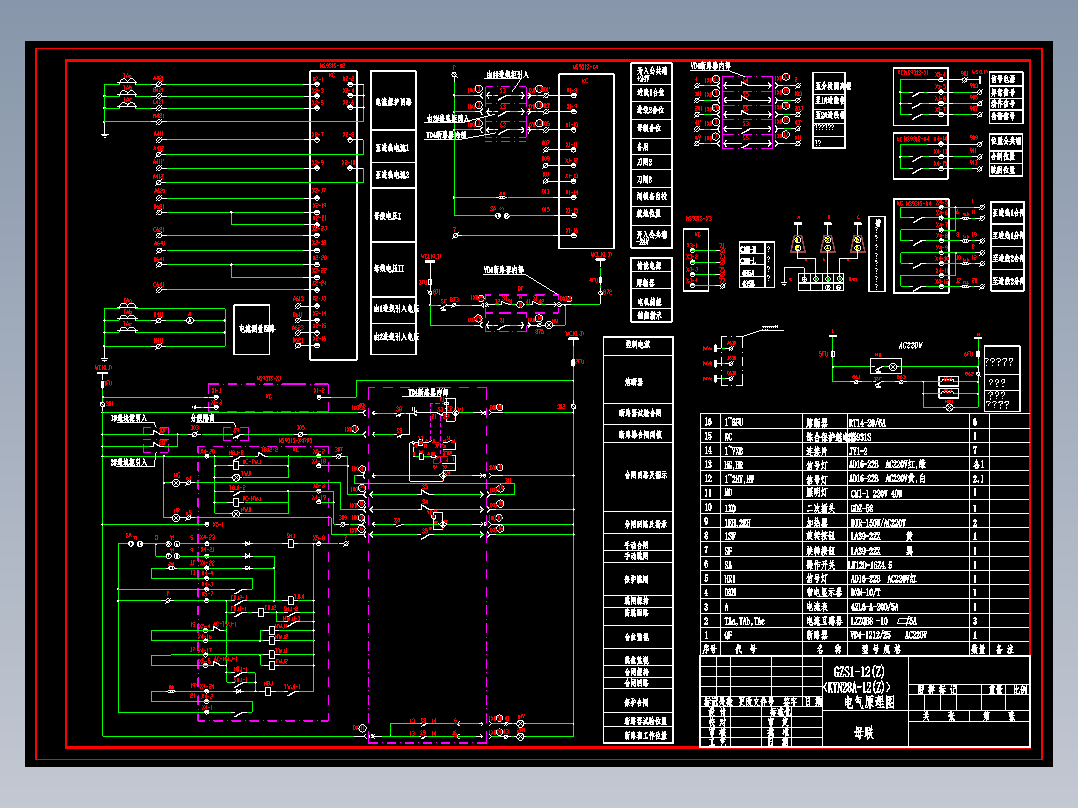
Task: Click the GZS1-12(Z) drawing title text
Action: click(859, 672)
